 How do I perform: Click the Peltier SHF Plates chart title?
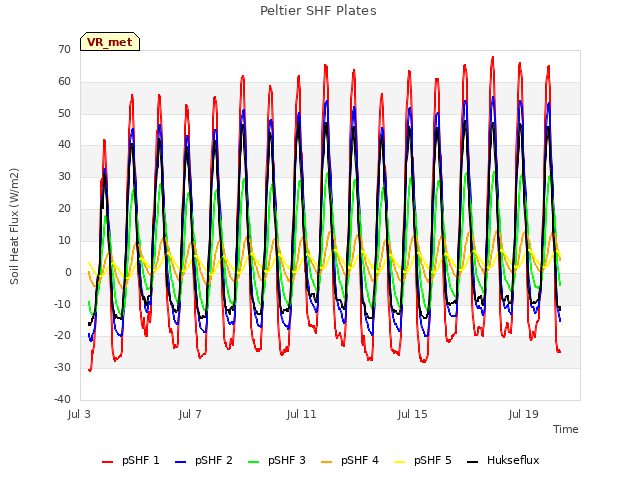[x=318, y=11]
